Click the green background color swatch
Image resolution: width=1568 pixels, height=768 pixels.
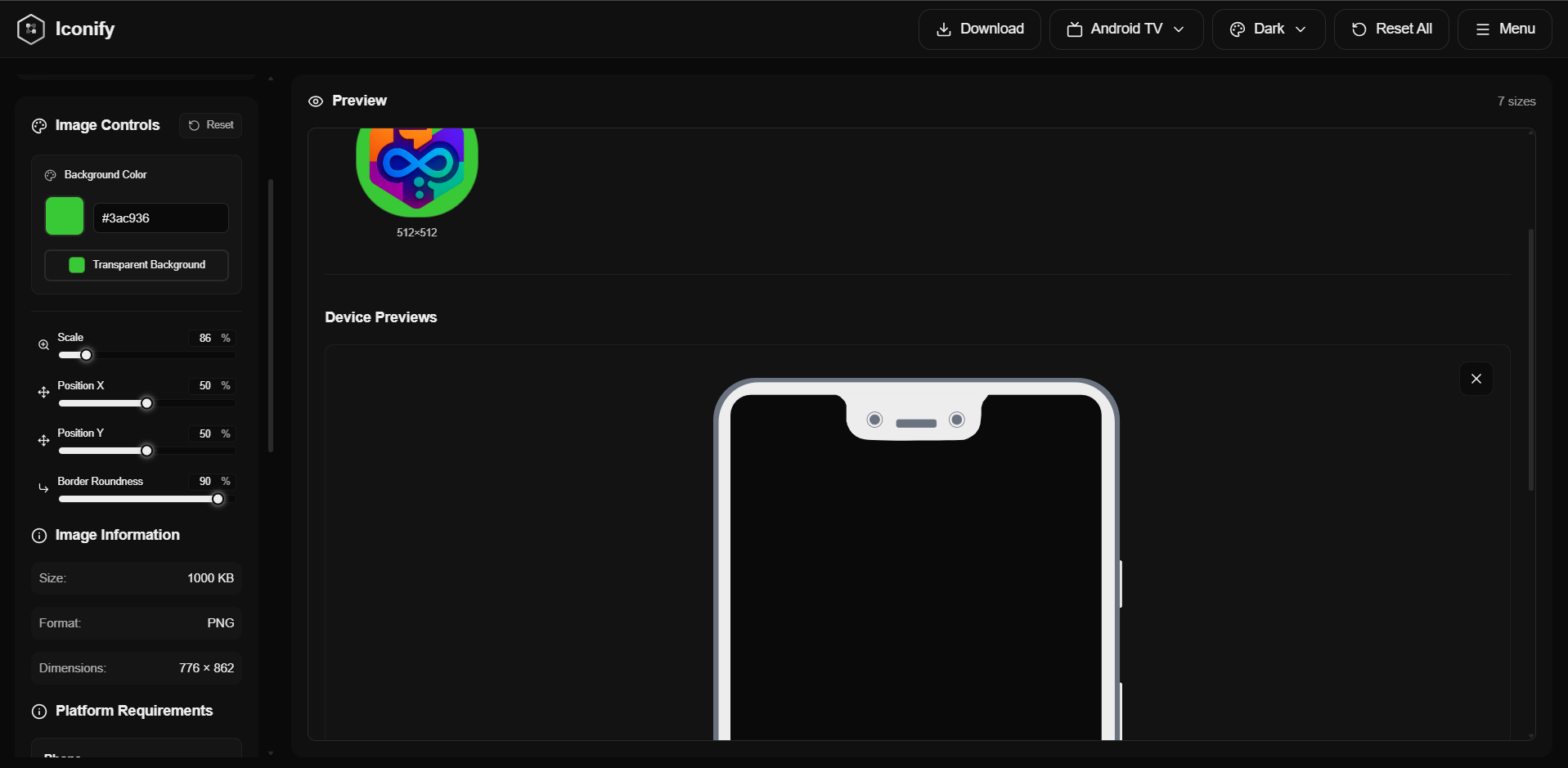[64, 216]
